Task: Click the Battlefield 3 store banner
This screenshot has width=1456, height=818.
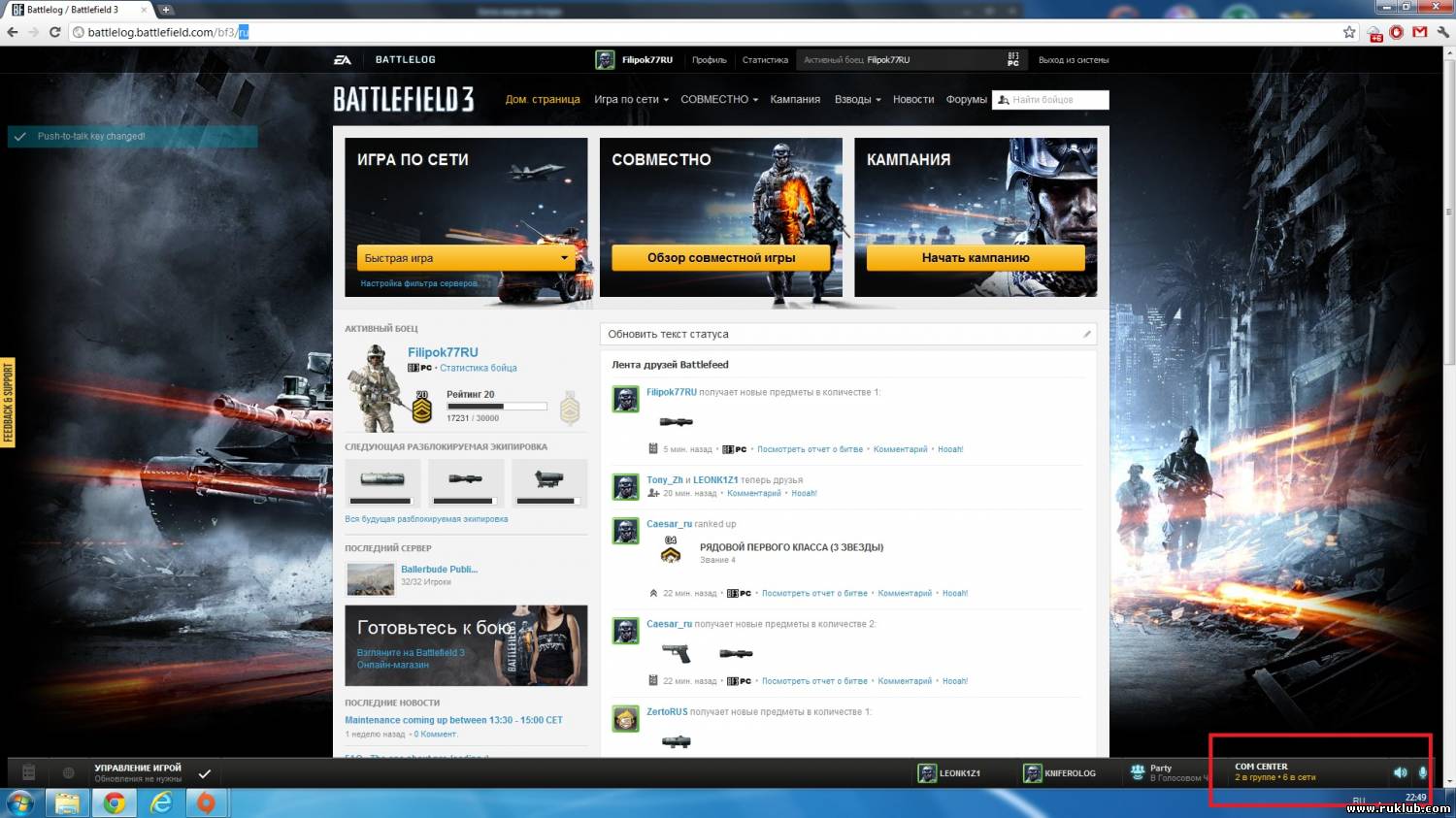Action: coord(466,645)
